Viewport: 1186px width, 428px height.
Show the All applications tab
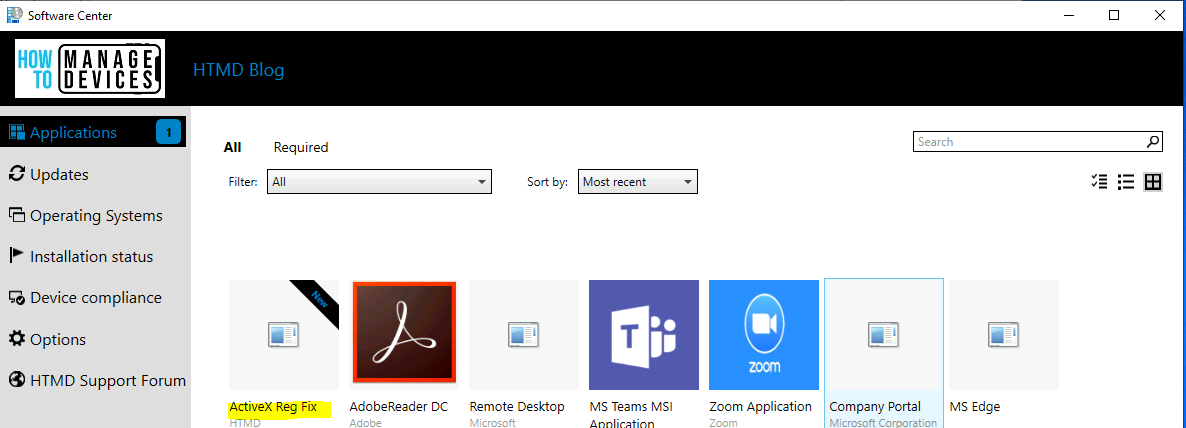[232, 147]
